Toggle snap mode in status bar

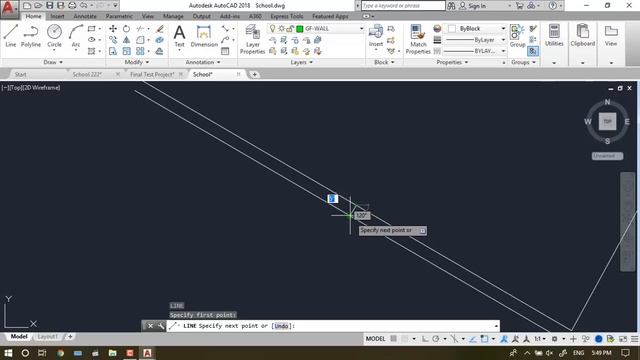405,339
